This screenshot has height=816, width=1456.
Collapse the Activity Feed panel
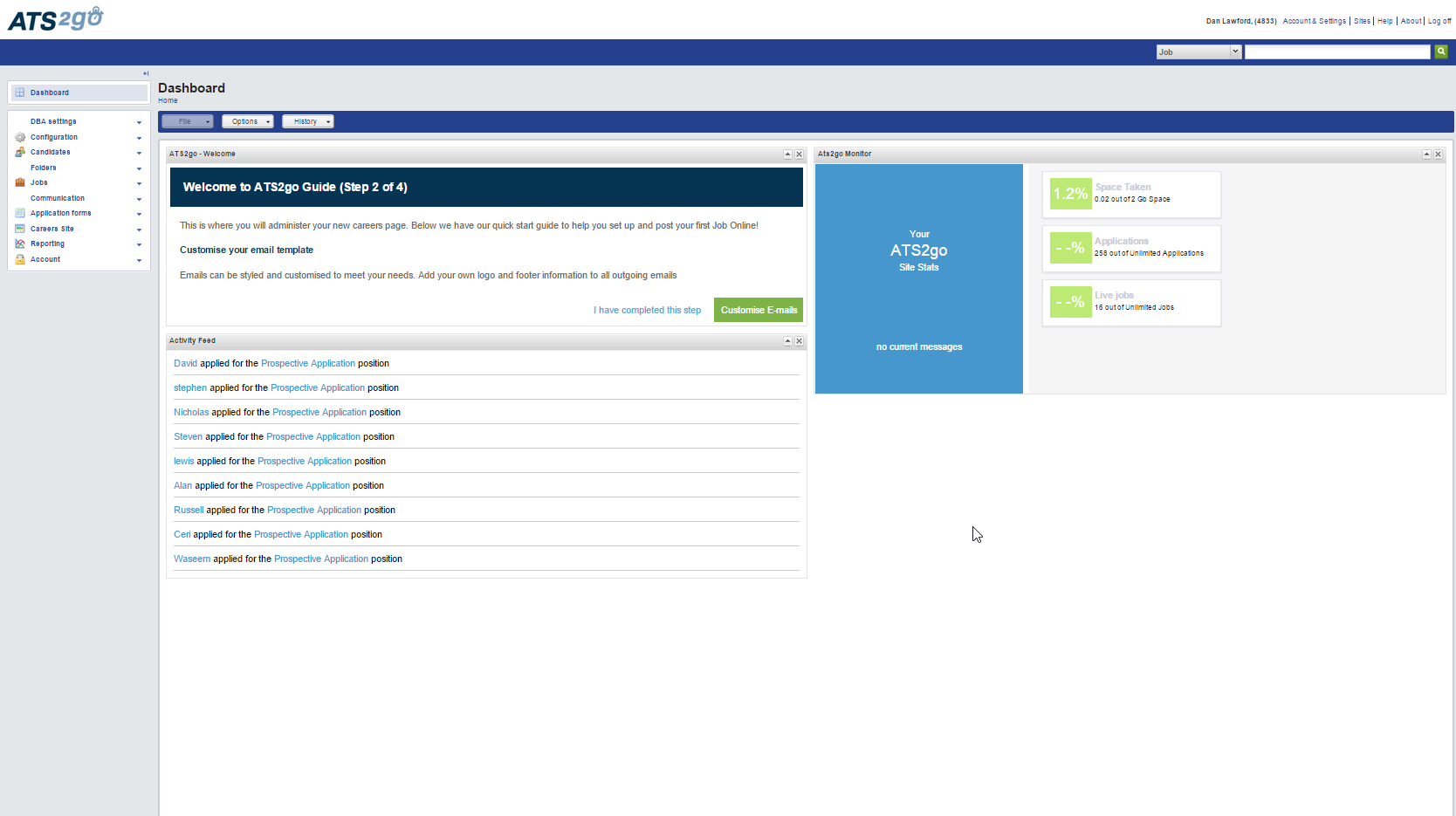pos(787,341)
